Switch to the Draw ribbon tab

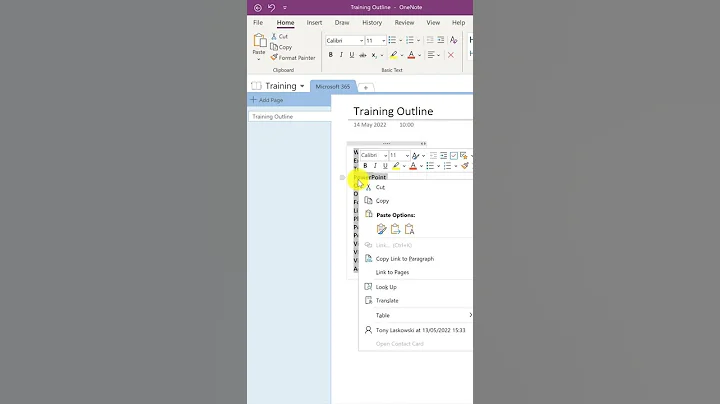pyautogui.click(x=342, y=22)
